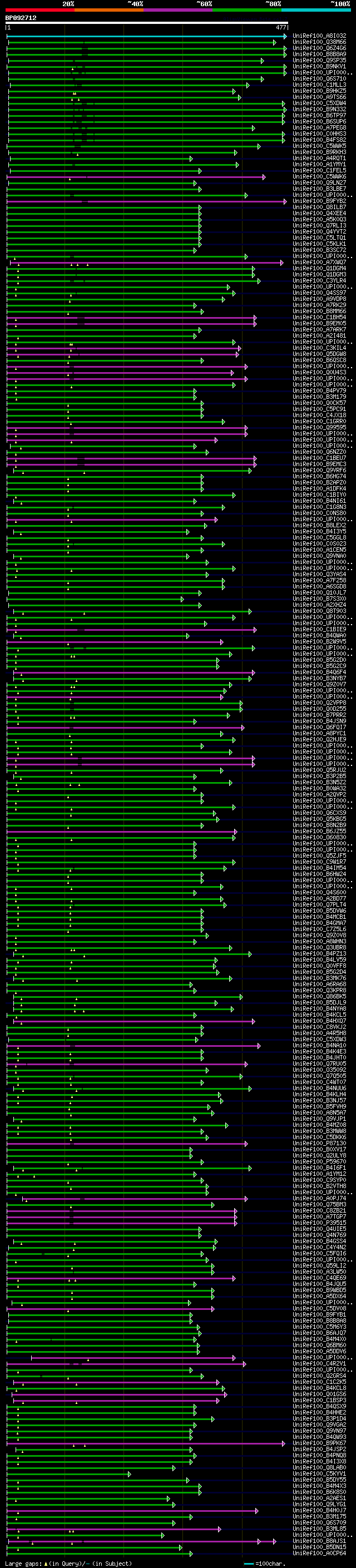Select hit label UniRef100_C1GRR0
The image size is (356, 1568).
pyautogui.click(x=319, y=421)
